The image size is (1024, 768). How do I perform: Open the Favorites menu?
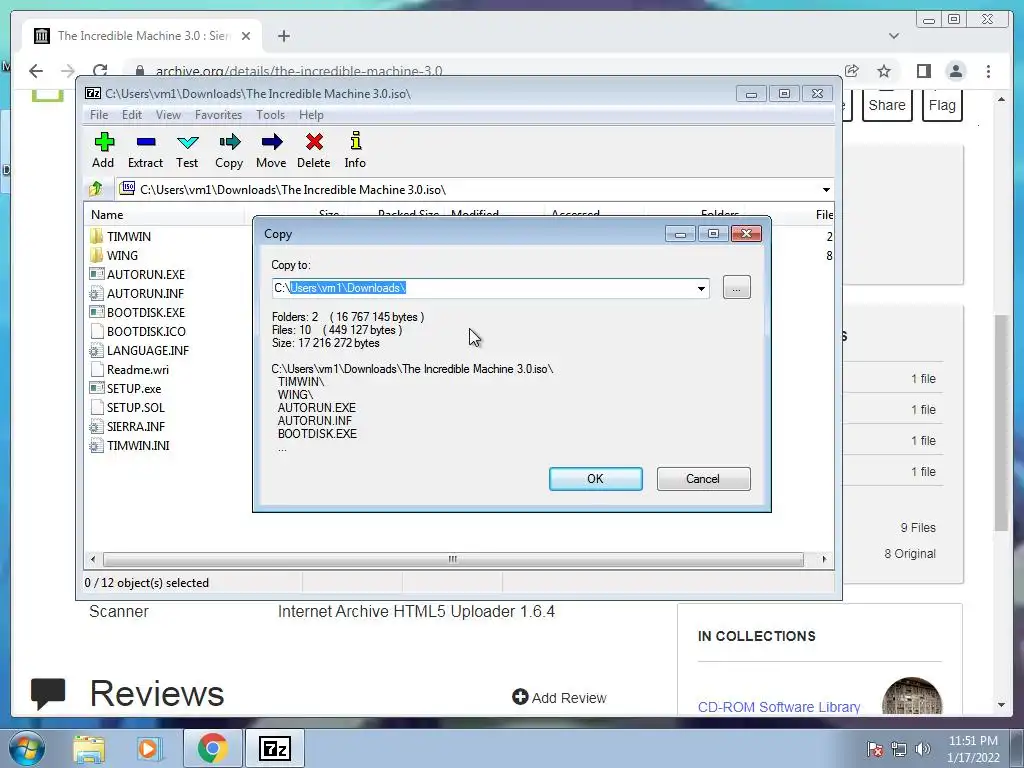point(218,115)
